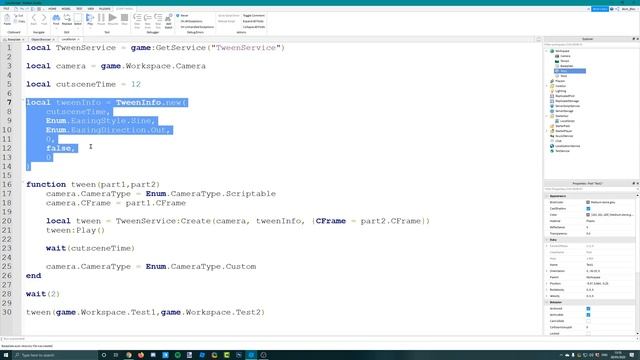Click the Players service icon in Explorer
This screenshot has width=640, height=360.
552,81
